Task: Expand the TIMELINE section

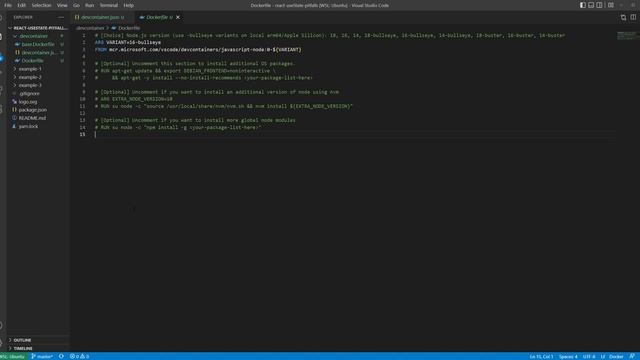Action: point(38,348)
